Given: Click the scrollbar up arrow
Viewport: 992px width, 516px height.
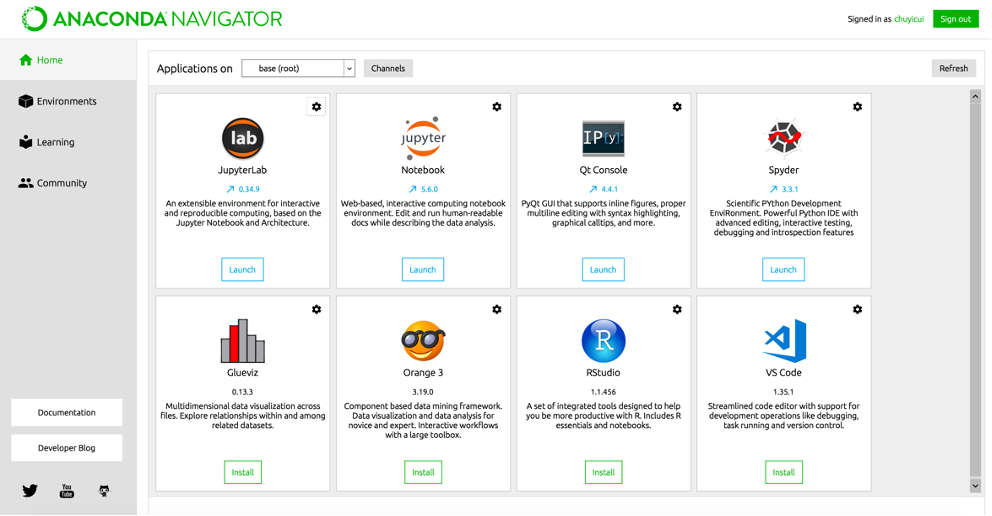Looking at the screenshot, I should pyautogui.click(x=975, y=96).
